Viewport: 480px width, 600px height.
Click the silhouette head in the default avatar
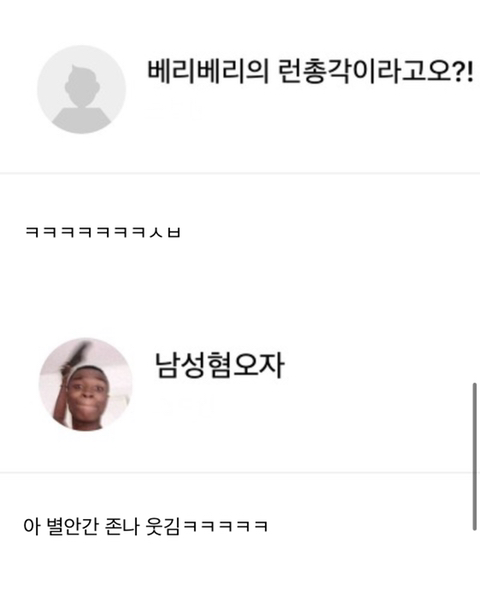[x=82, y=85]
